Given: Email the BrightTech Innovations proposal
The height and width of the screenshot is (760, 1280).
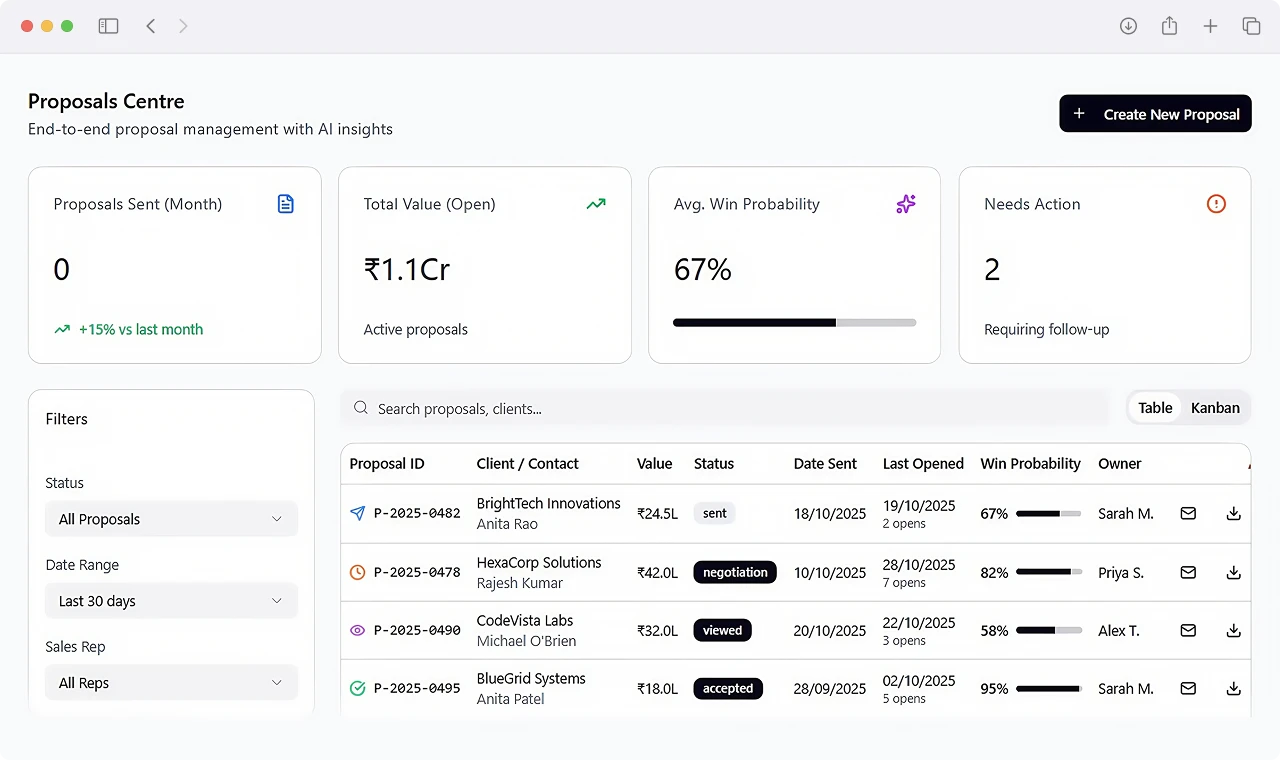Looking at the screenshot, I should pos(1188,513).
